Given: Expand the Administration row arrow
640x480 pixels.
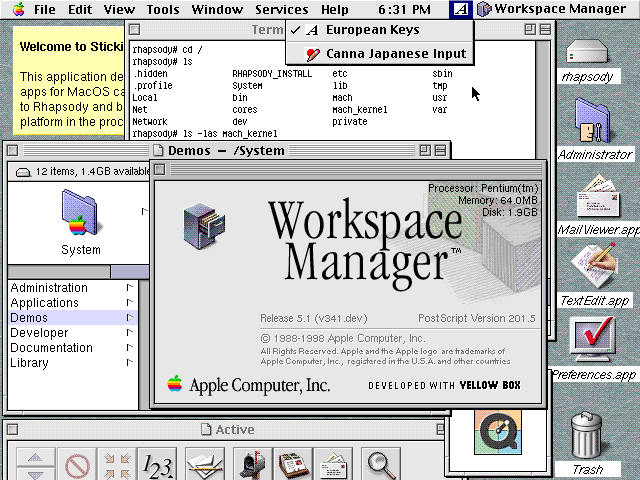Looking at the screenshot, I should tap(130, 288).
